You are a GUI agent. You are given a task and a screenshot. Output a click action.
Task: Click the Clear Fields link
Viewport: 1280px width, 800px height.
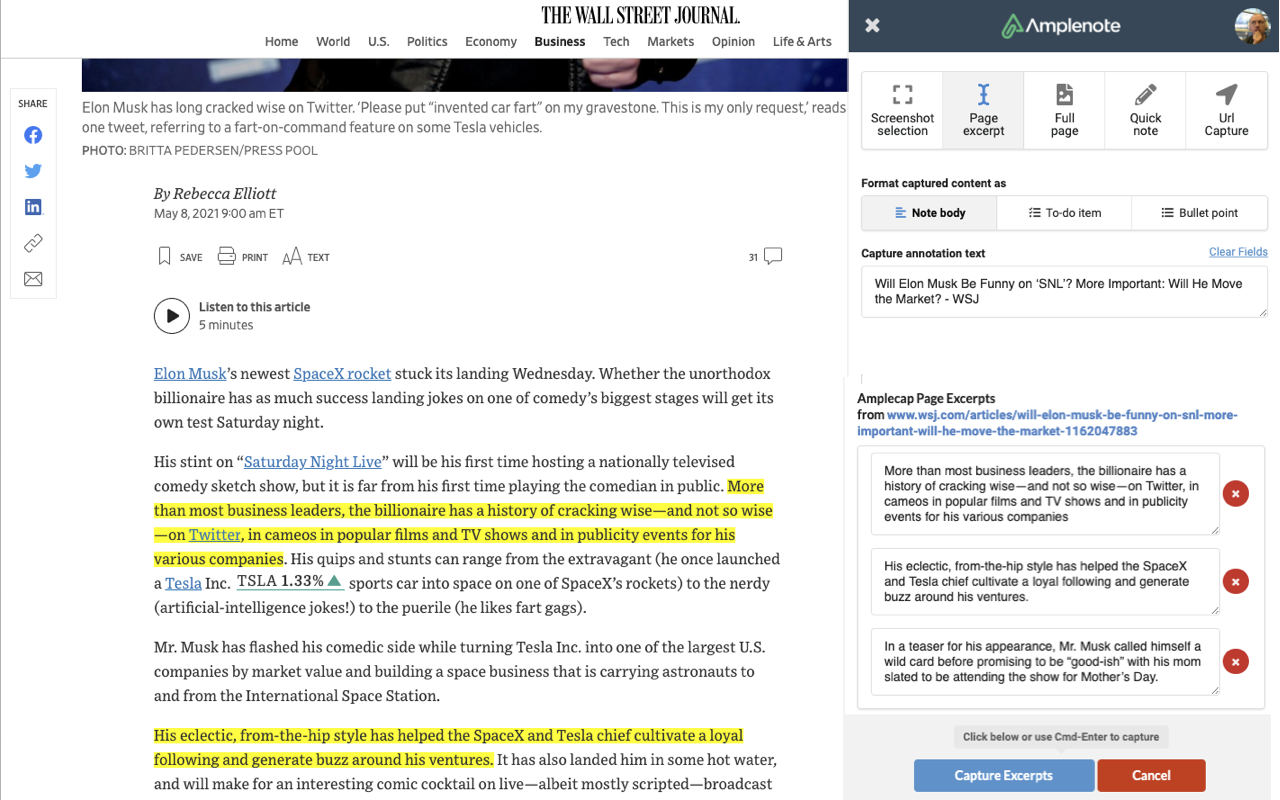tap(1238, 252)
